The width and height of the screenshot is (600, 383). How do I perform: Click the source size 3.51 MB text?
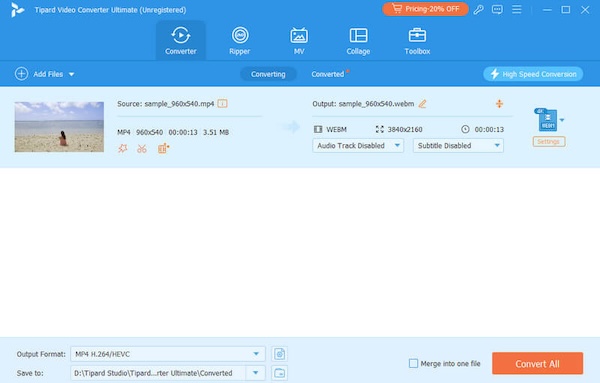(x=216, y=132)
